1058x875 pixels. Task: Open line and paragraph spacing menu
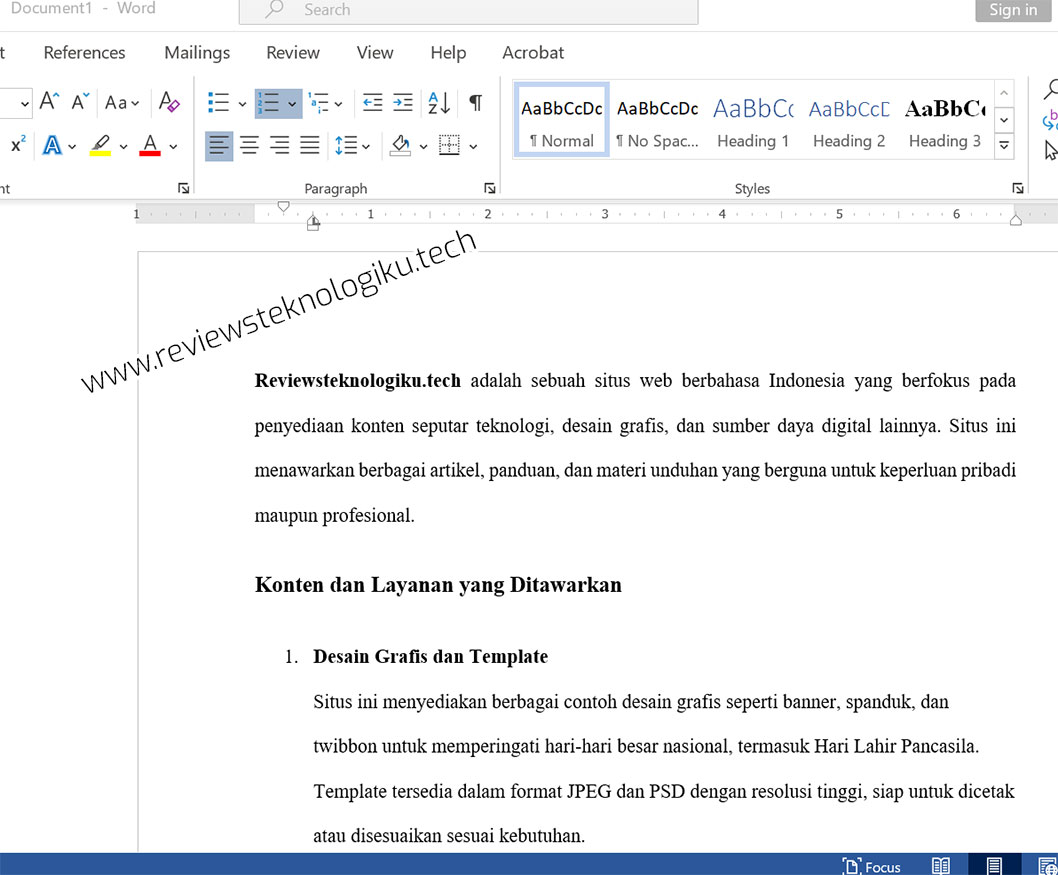pos(352,146)
